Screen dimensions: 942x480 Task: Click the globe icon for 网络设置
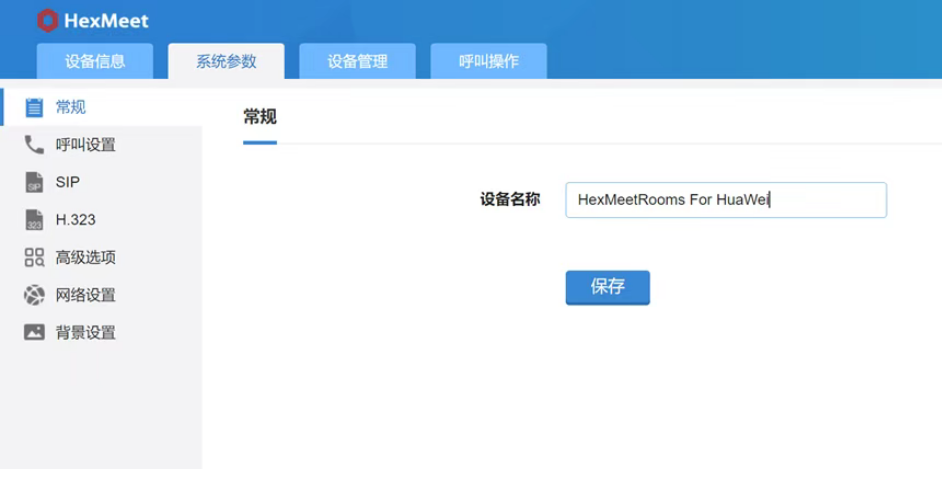(34, 295)
